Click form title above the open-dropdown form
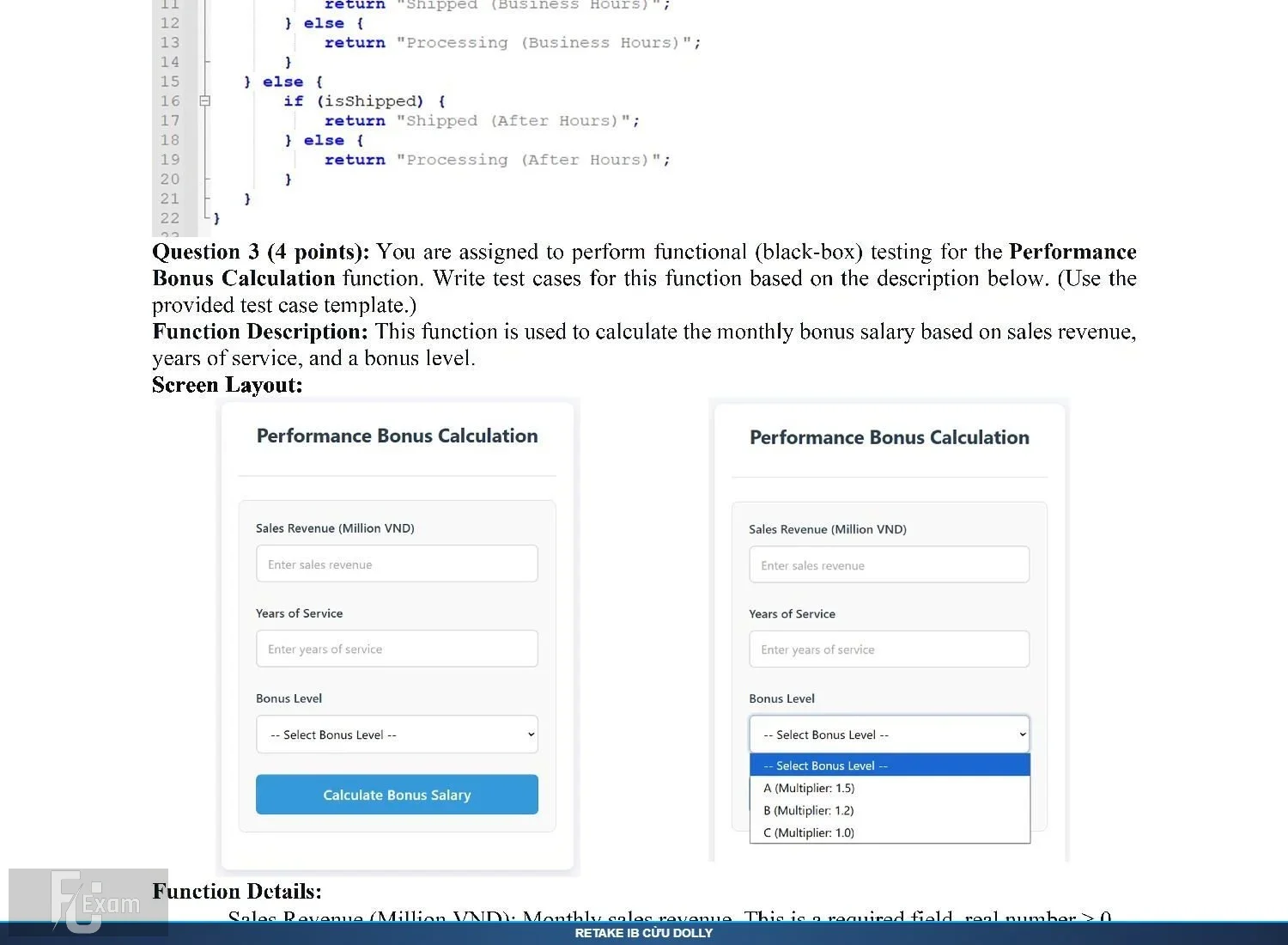Screen dimensions: 1288x945 890,437
